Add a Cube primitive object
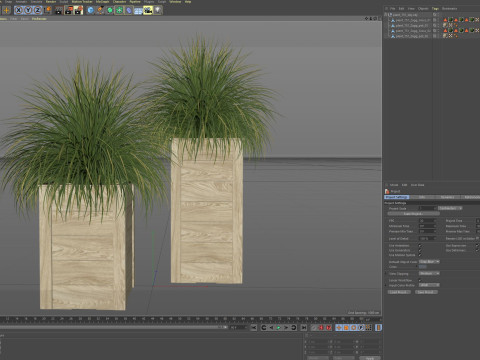The image size is (480, 360). click(90, 10)
